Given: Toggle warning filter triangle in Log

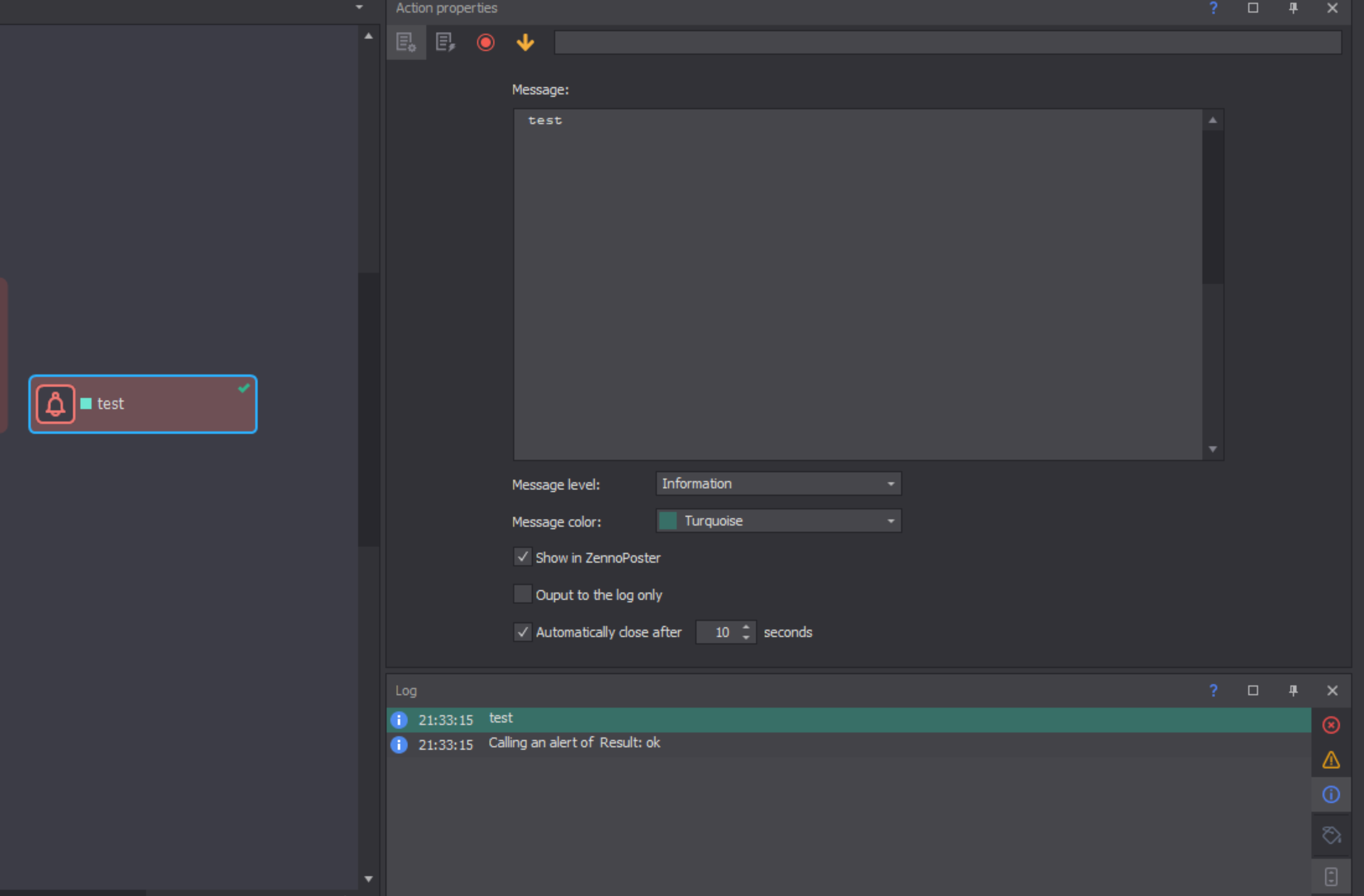Looking at the screenshot, I should tap(1331, 760).
